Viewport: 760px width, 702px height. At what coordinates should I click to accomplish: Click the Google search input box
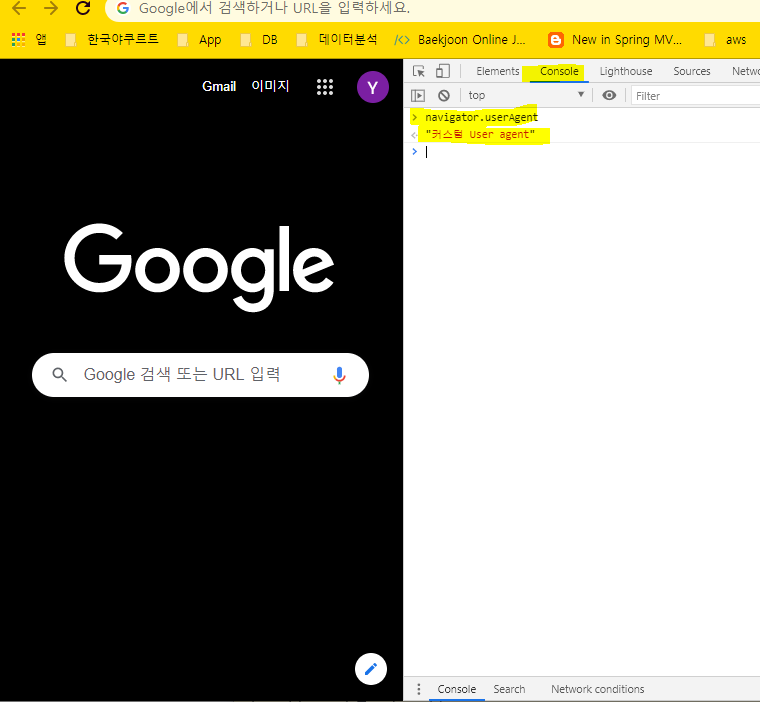click(200, 375)
